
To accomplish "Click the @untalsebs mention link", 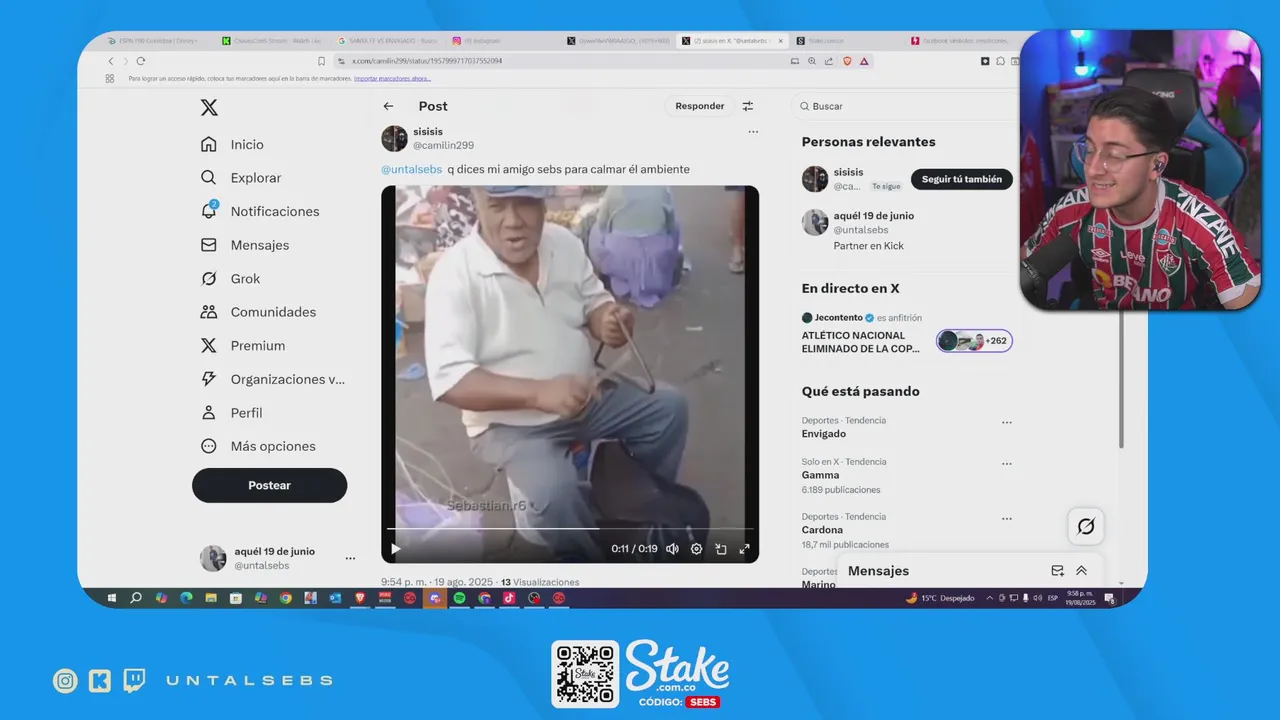I will tap(411, 169).
